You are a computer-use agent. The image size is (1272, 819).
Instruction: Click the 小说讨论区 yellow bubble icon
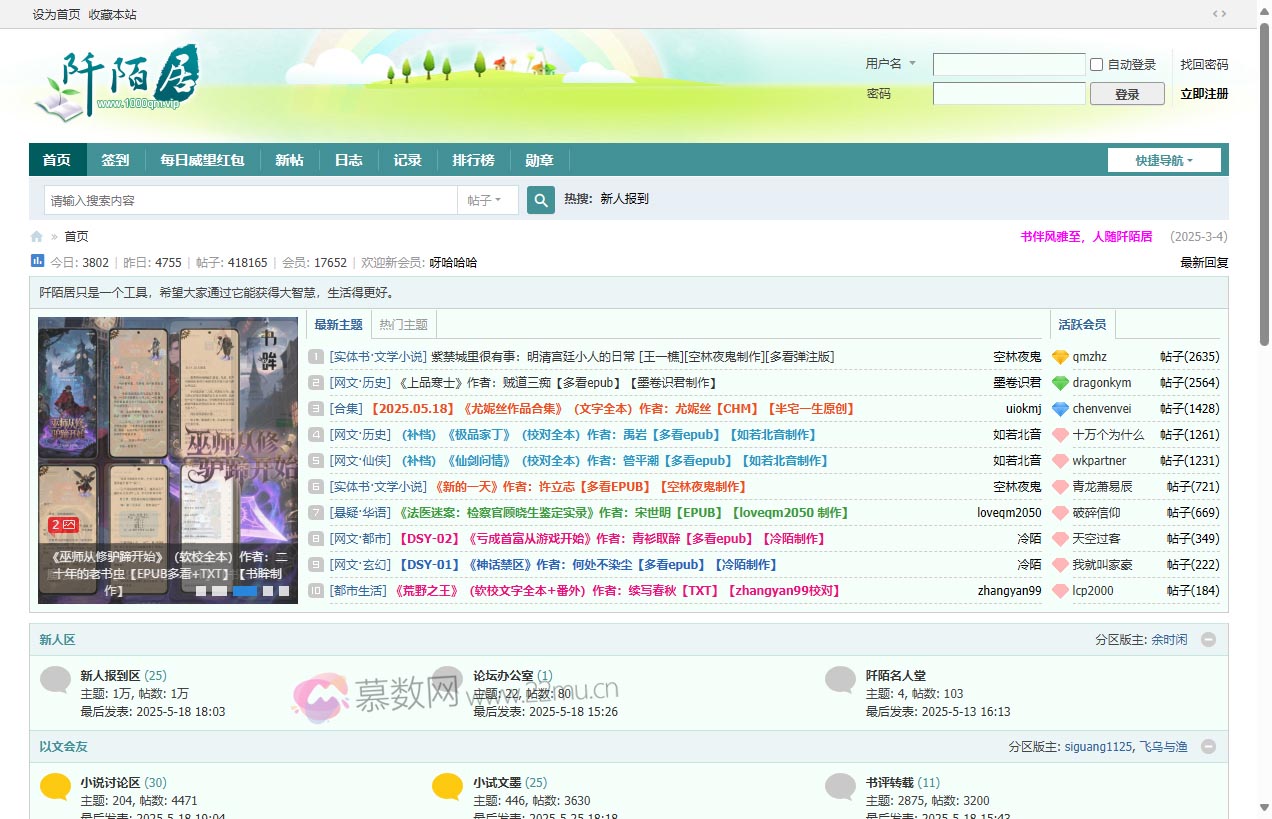tap(55, 787)
